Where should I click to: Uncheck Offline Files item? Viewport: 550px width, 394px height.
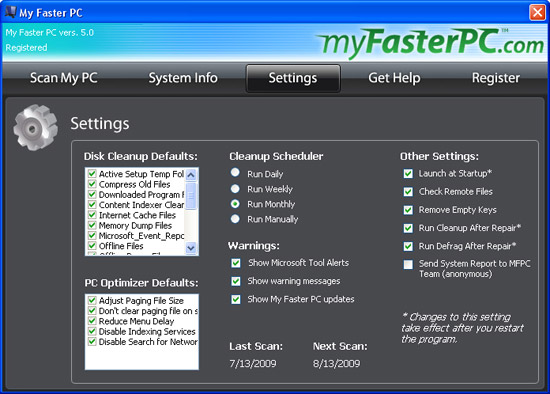92,245
